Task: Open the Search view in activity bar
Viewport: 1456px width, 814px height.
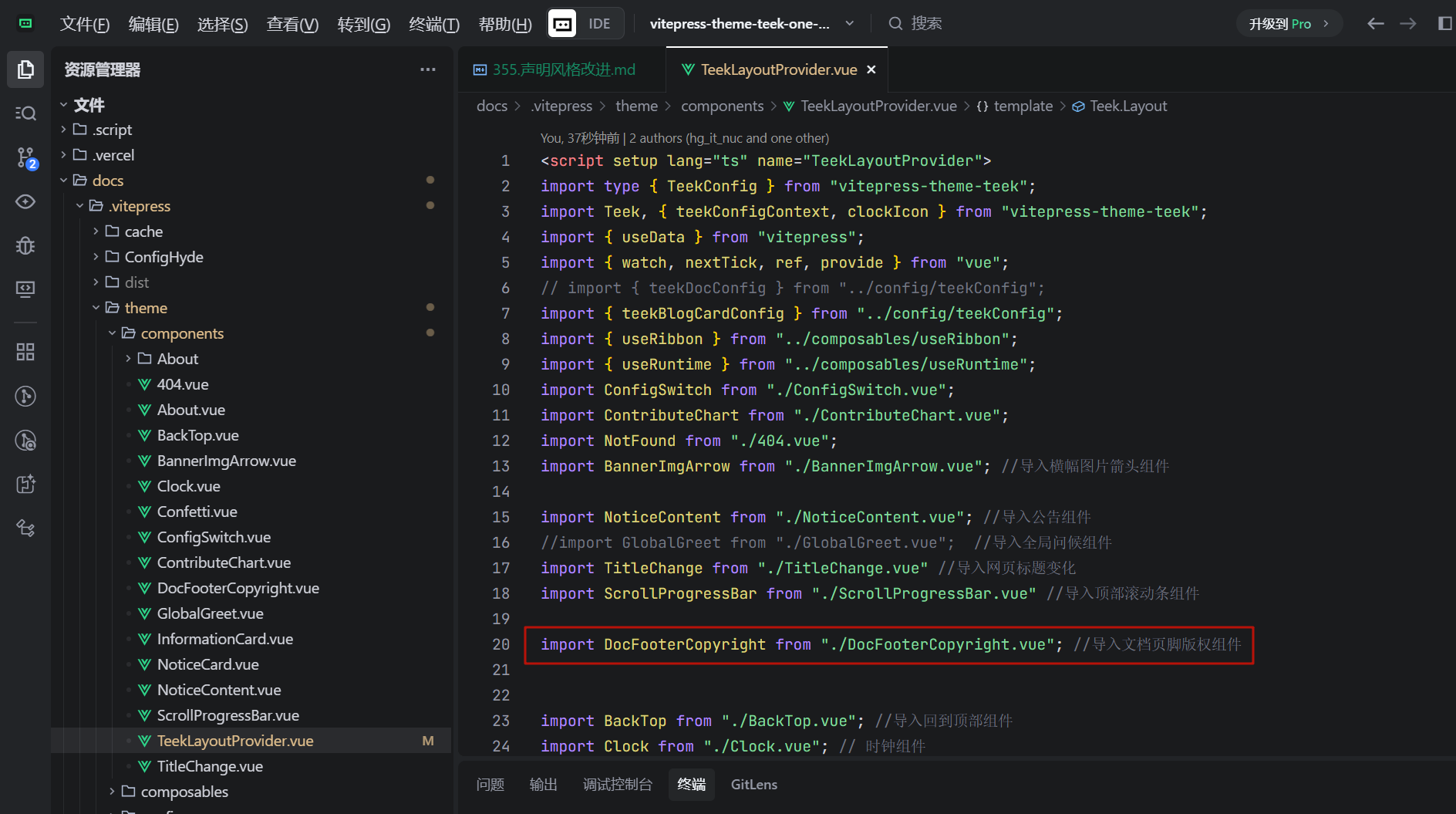Action: tap(25, 113)
